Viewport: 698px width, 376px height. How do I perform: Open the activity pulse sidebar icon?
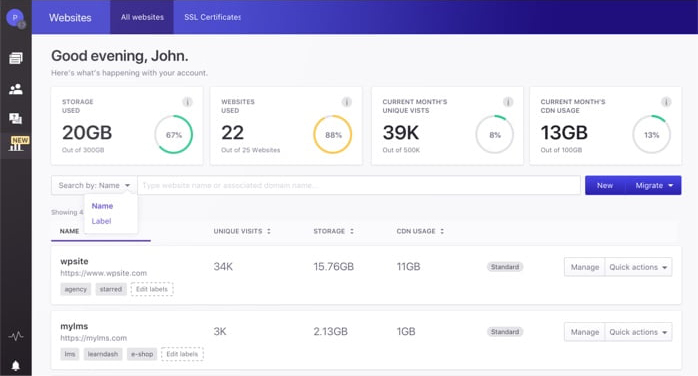pos(16,336)
